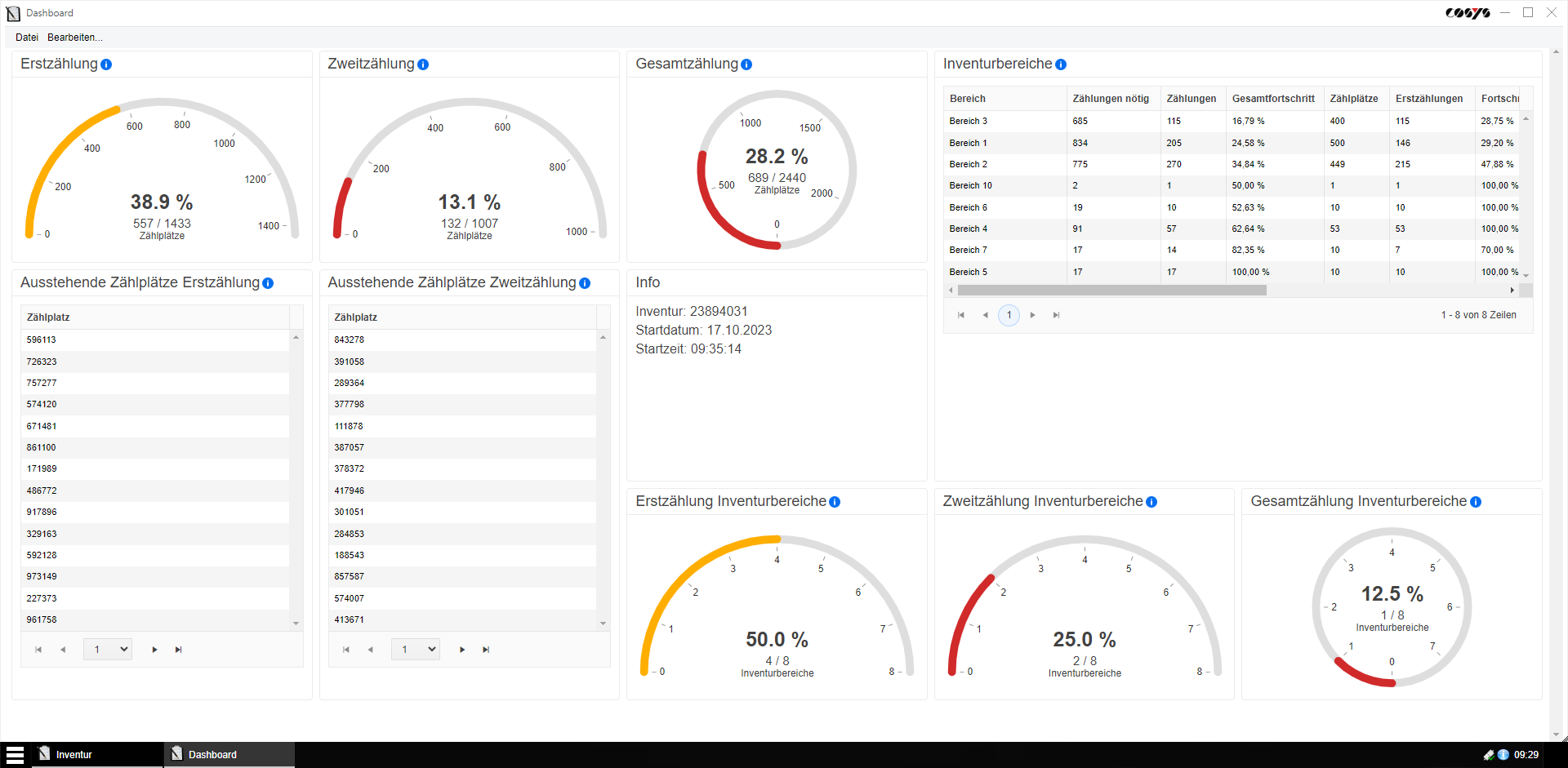Go to next page of Erstzählung Zählplatz list

154,650
